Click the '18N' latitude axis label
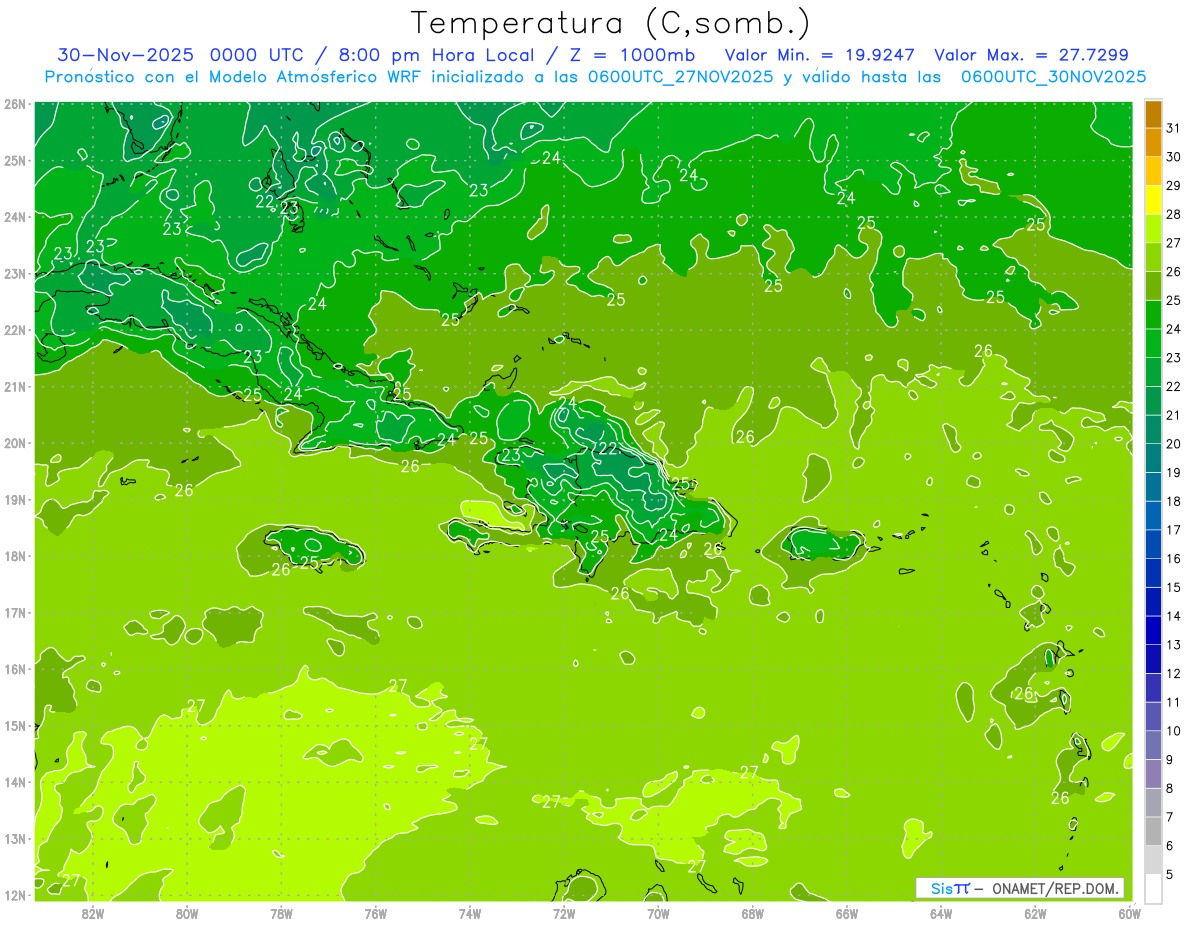1200x927 pixels. tap(14, 556)
